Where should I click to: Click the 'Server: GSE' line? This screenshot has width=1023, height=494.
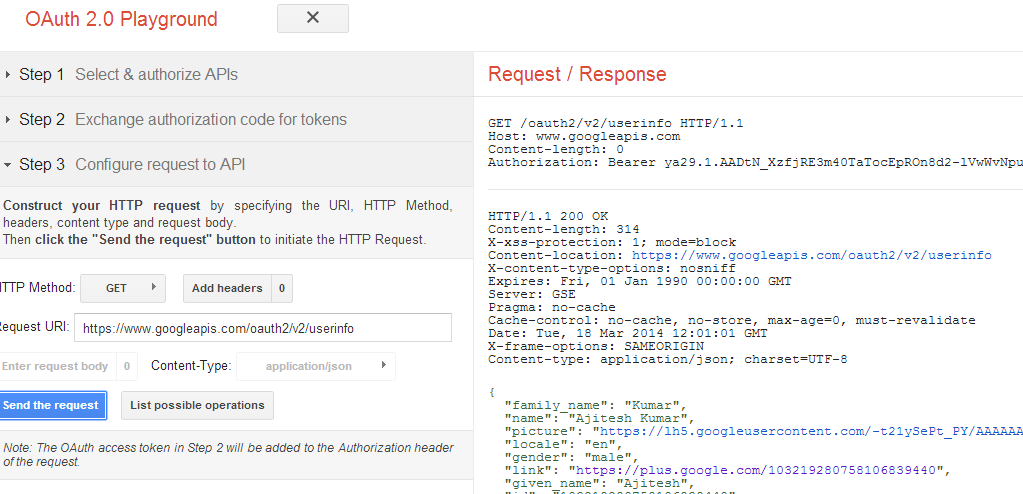532,294
